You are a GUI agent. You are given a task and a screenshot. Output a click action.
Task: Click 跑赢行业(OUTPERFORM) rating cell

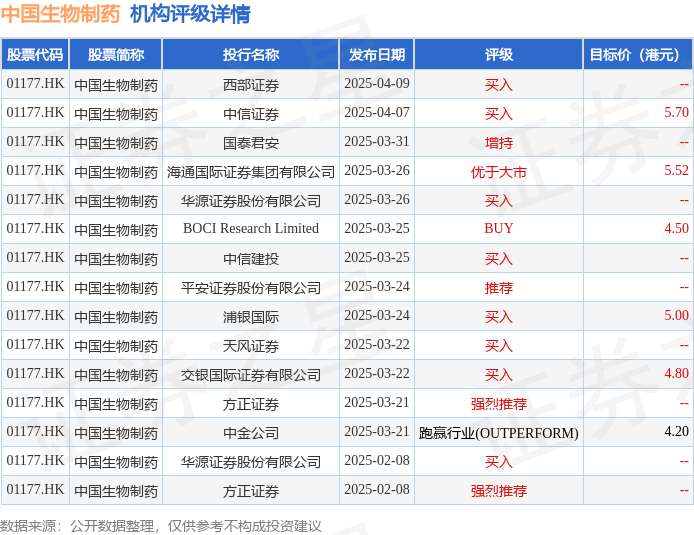click(x=499, y=433)
